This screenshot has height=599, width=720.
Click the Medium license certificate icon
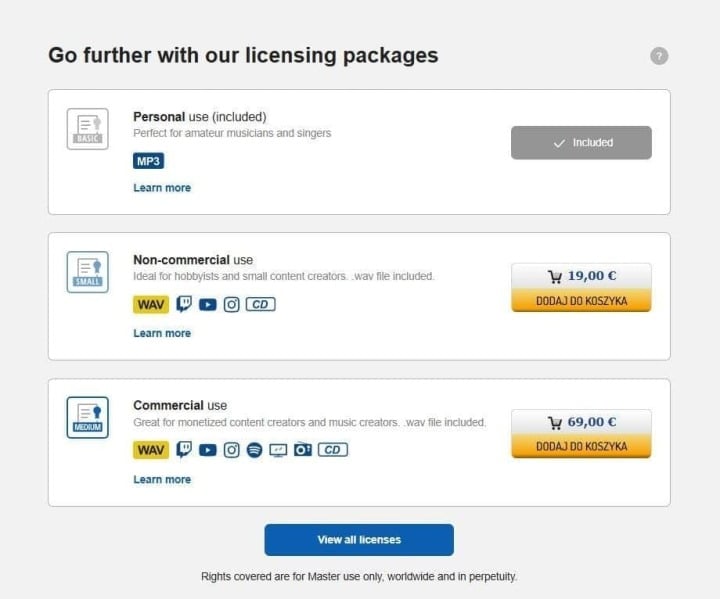point(87,417)
